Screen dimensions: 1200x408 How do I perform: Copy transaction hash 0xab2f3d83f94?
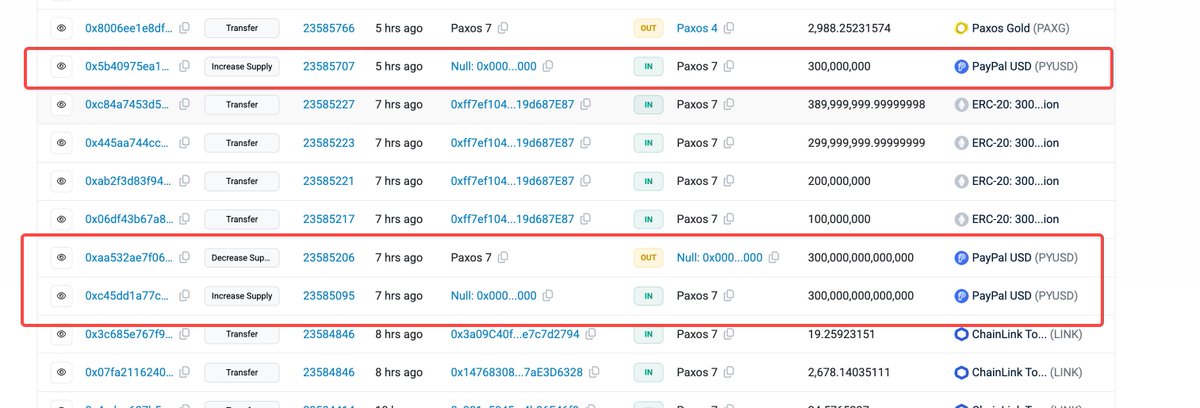coord(184,181)
